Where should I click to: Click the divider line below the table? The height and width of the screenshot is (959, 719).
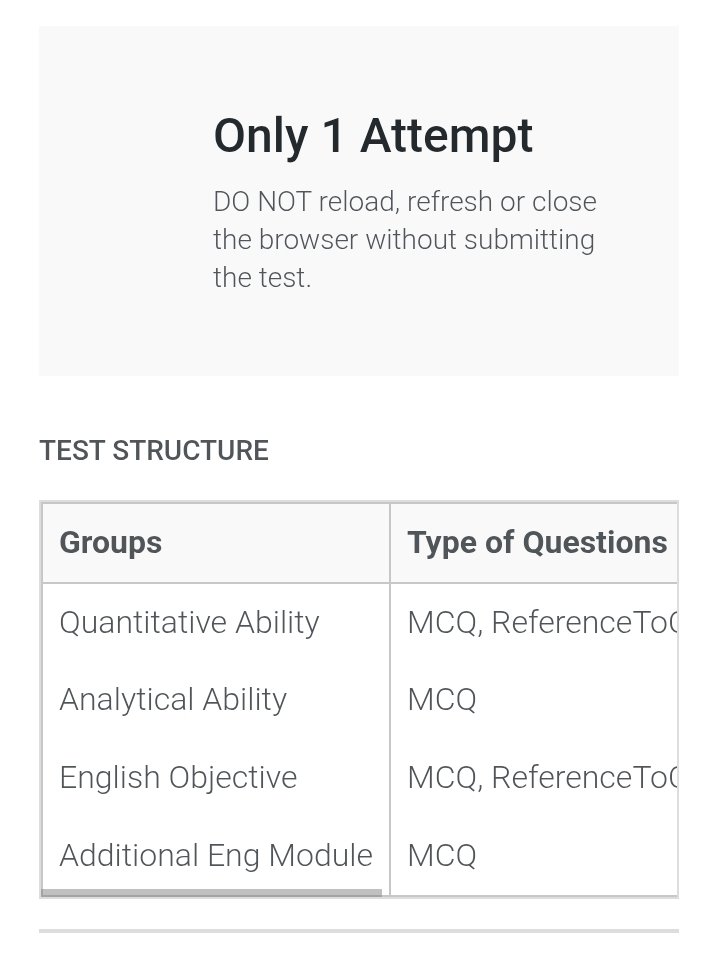358,931
